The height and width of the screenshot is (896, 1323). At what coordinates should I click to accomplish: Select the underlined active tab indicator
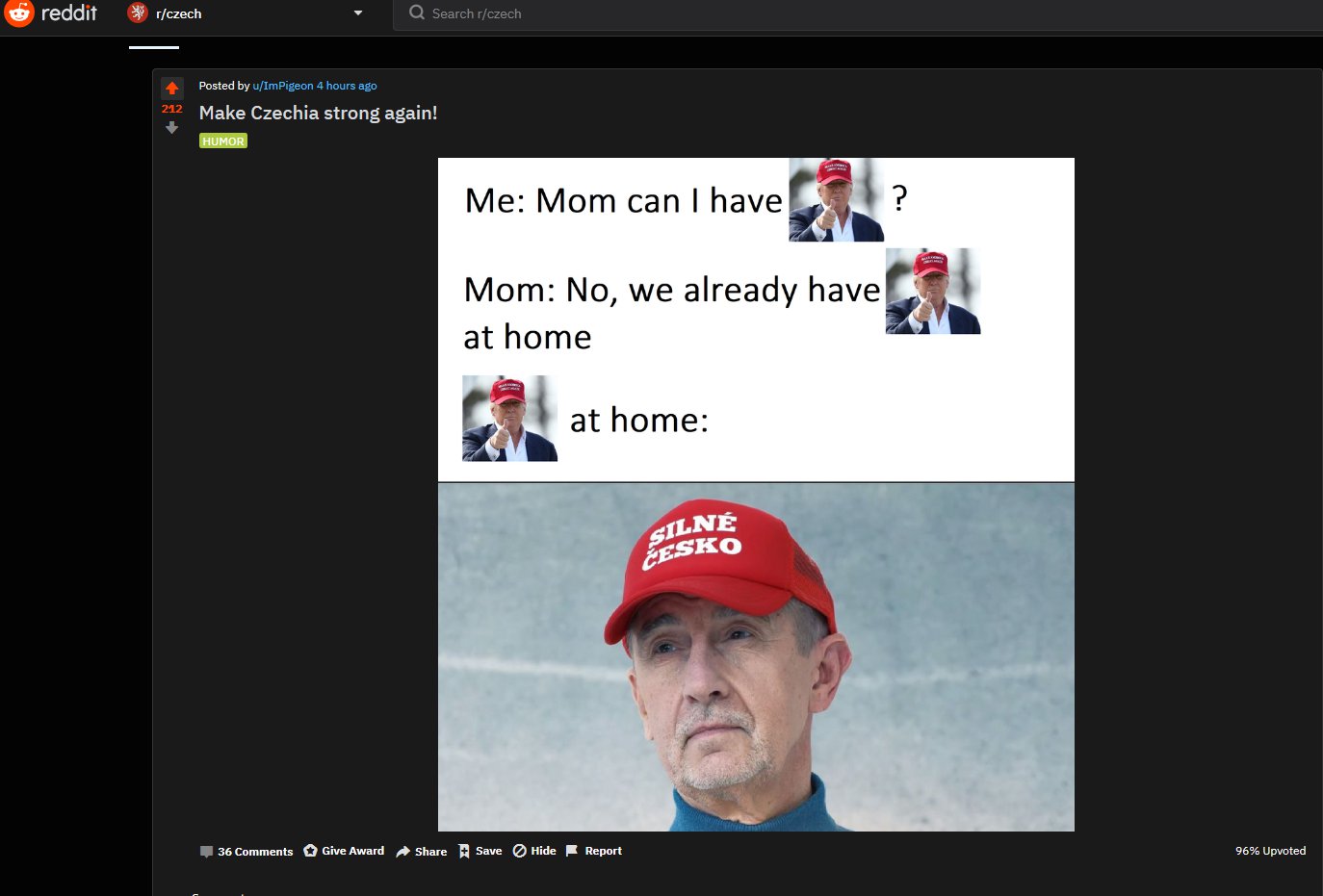pyautogui.click(x=154, y=46)
